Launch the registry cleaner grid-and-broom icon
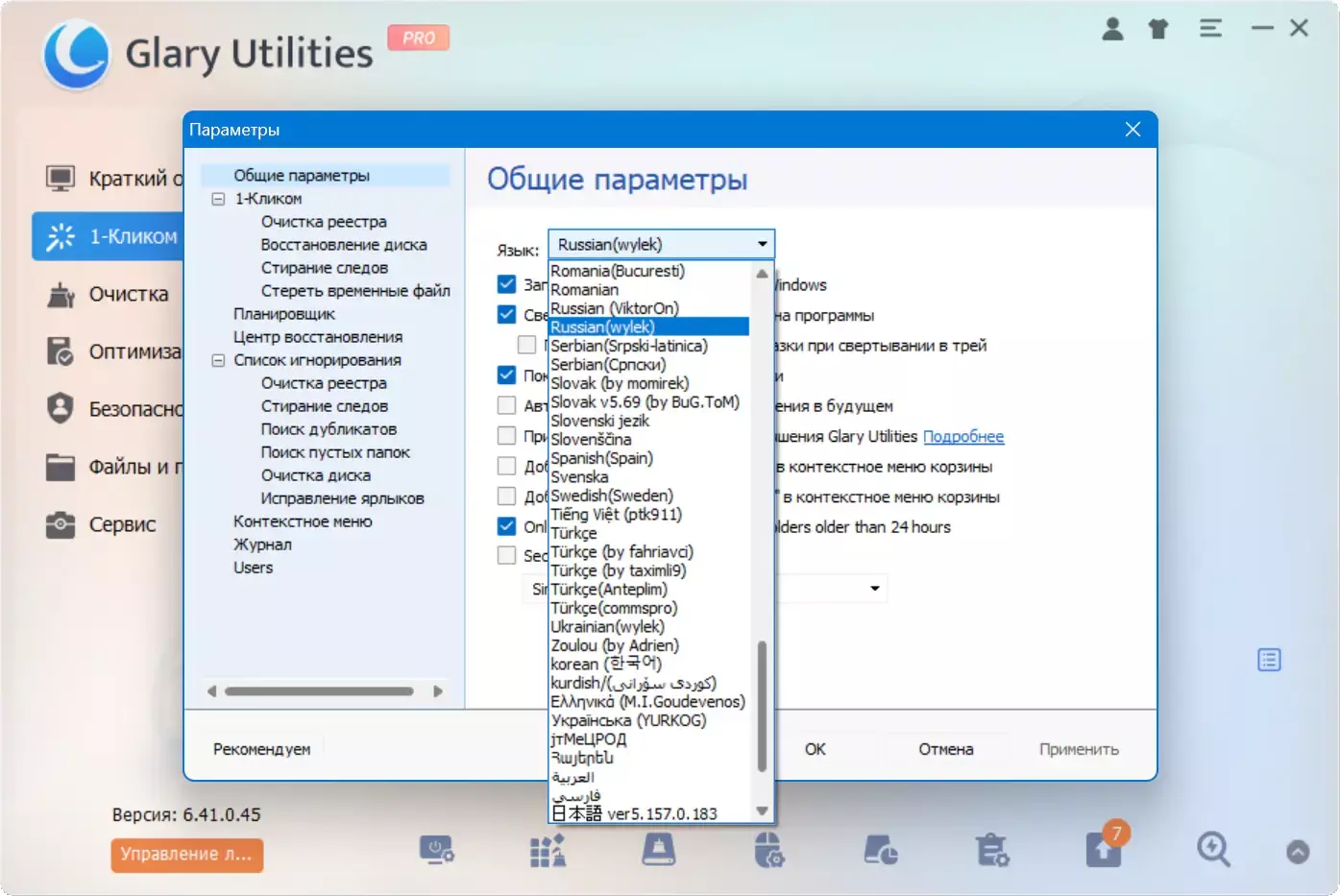1340x896 pixels. pyautogui.click(x=548, y=850)
